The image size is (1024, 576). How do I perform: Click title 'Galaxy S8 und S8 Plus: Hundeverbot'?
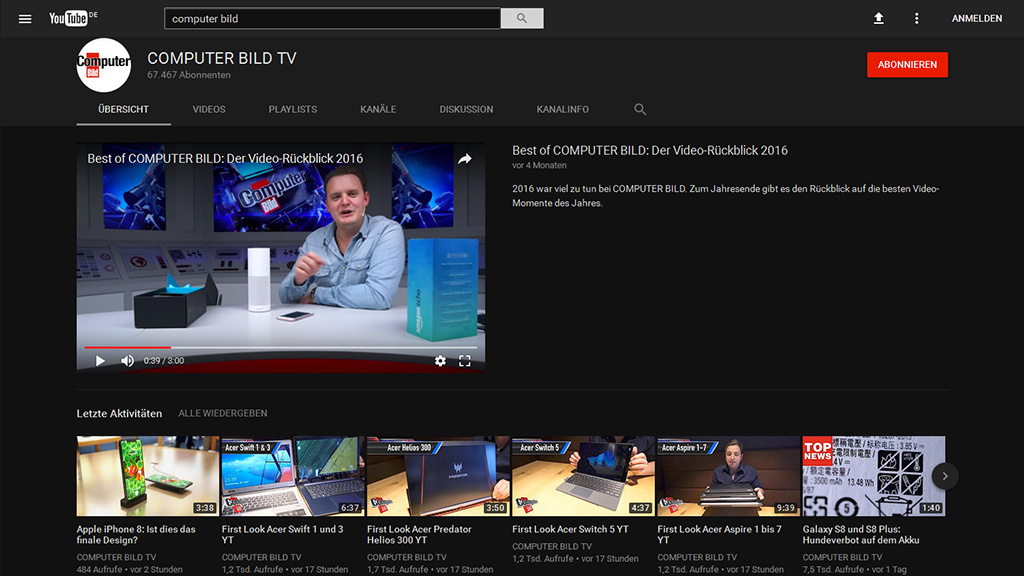coord(861,534)
